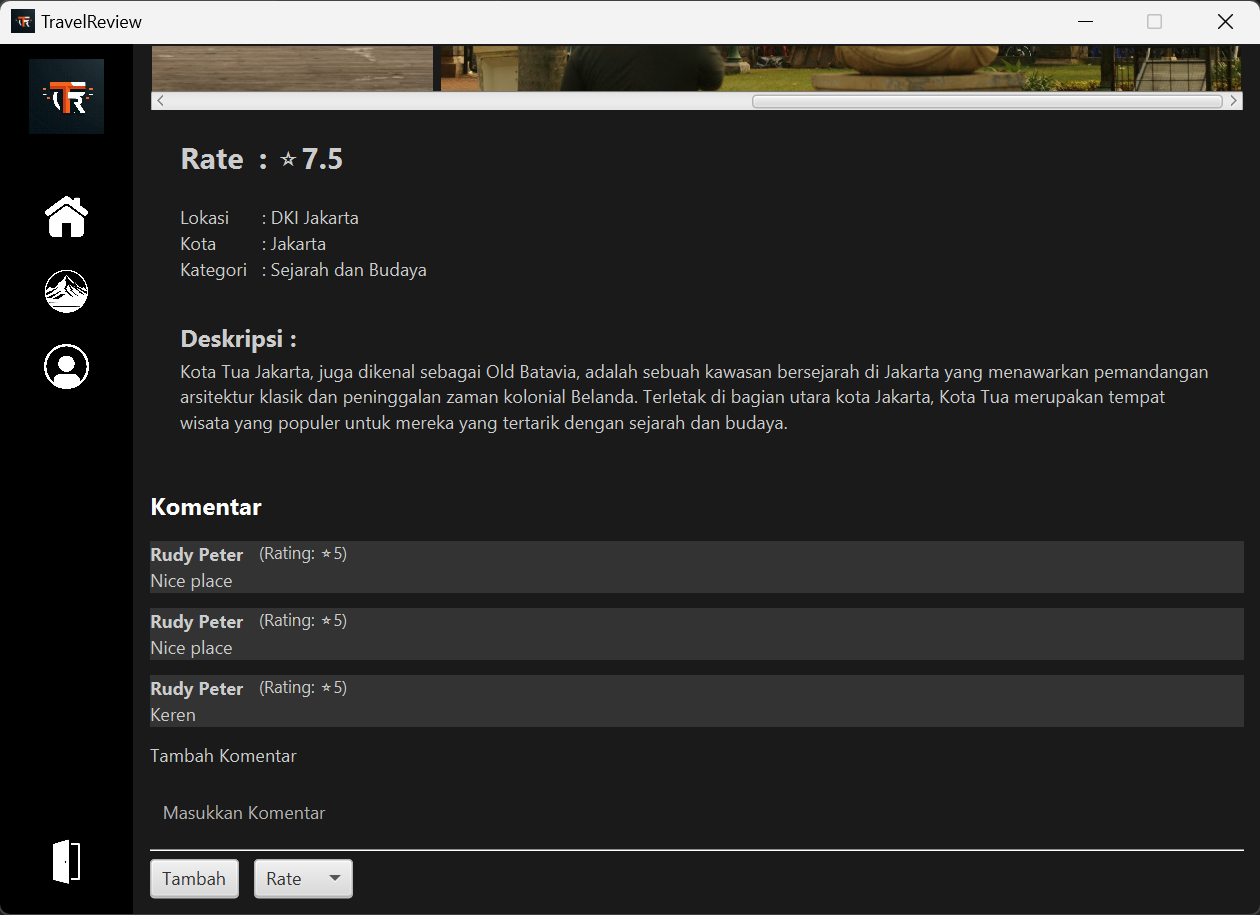1260x915 pixels.
Task: Open the user profile icon
Action: [x=66, y=367]
